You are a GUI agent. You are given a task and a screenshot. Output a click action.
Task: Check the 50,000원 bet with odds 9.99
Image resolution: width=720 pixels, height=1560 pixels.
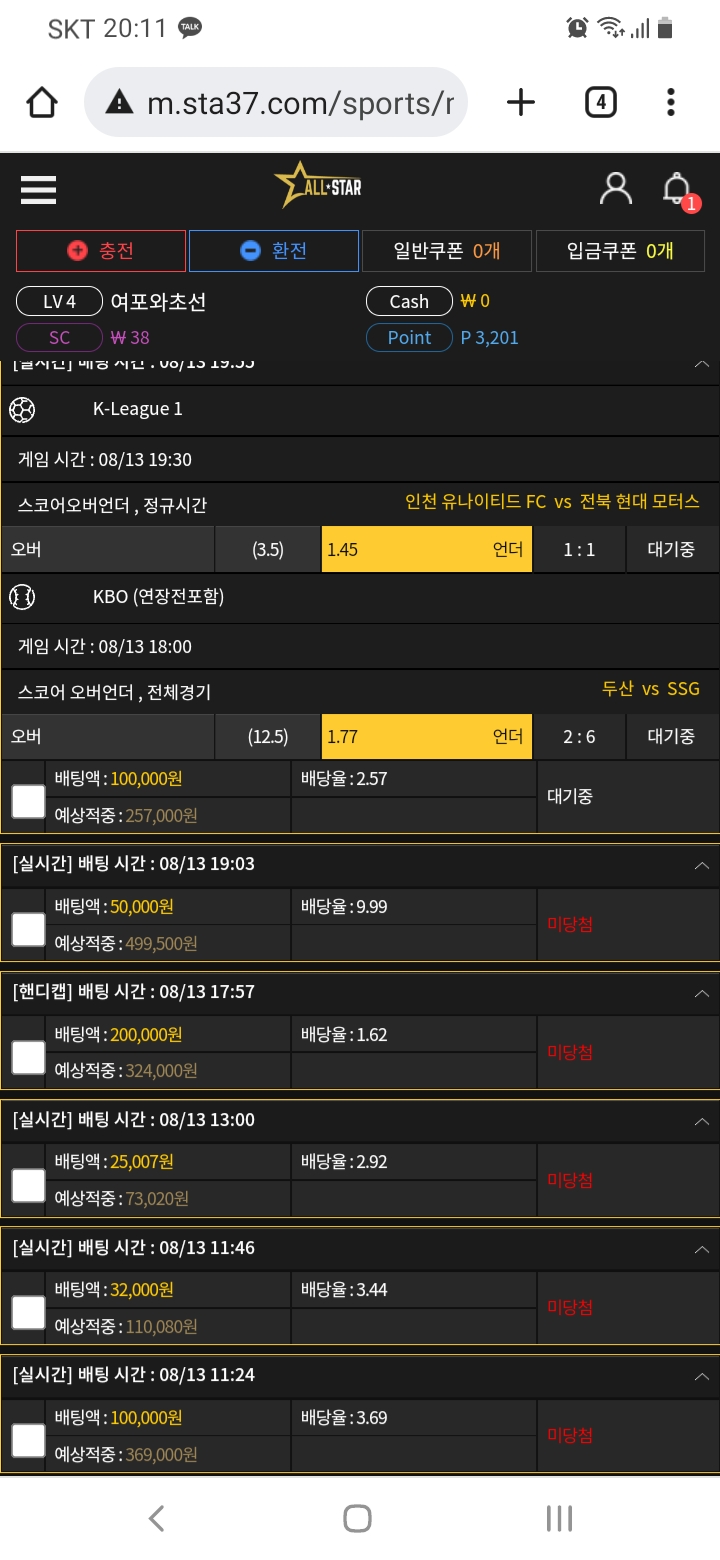point(28,929)
